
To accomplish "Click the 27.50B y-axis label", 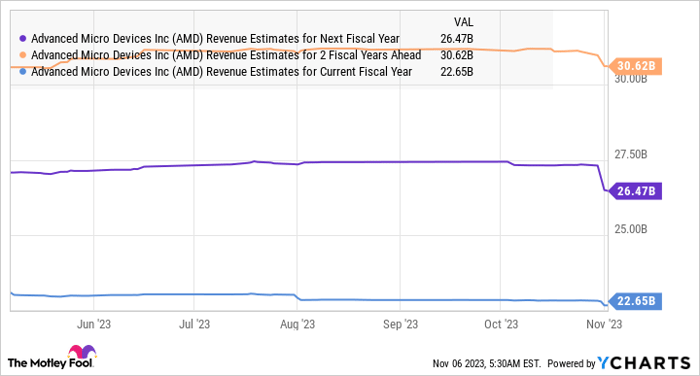I will tap(630, 155).
